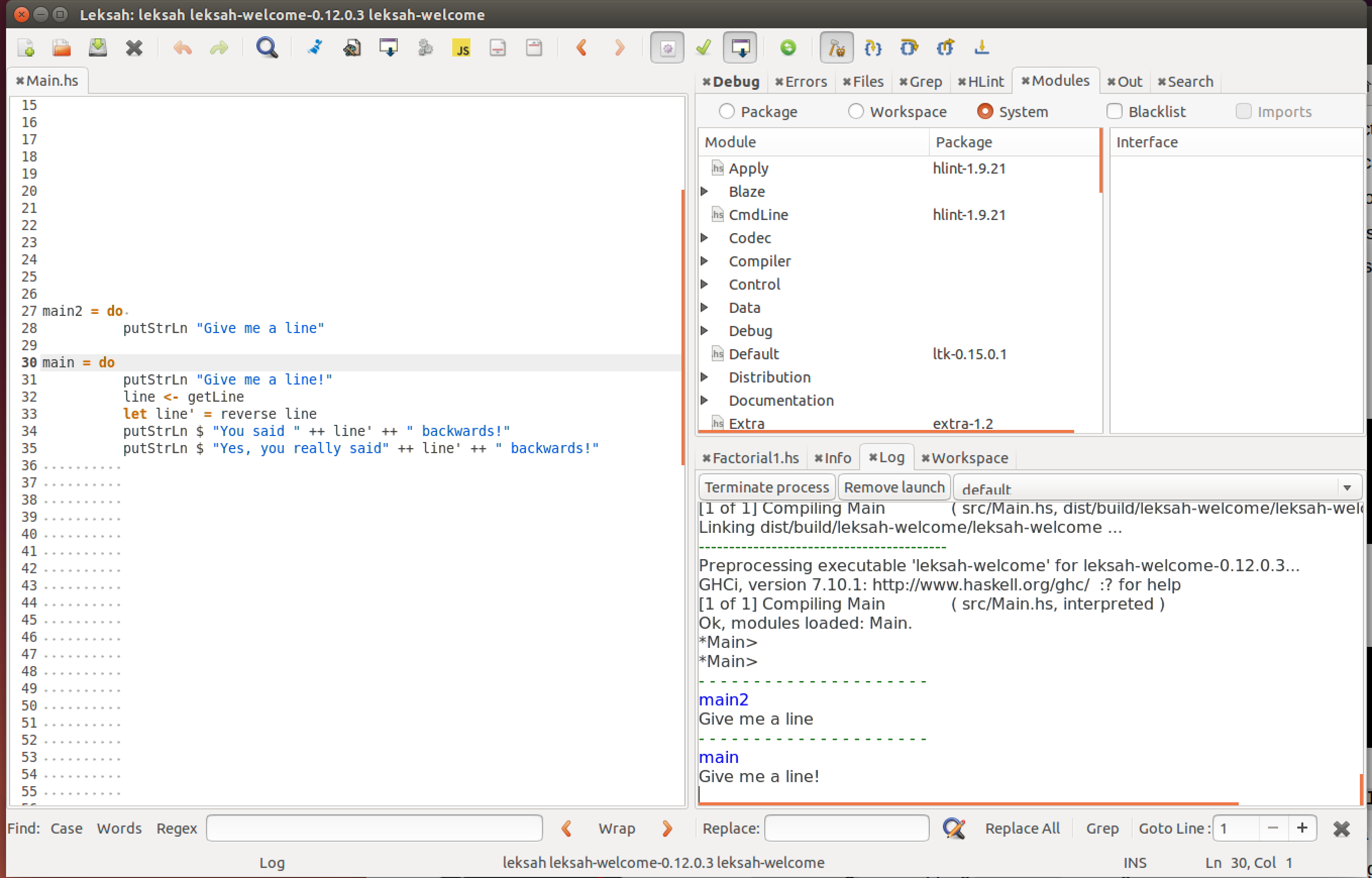1372x878 pixels.
Task: Click the blue broom clean icon
Action: click(x=314, y=47)
